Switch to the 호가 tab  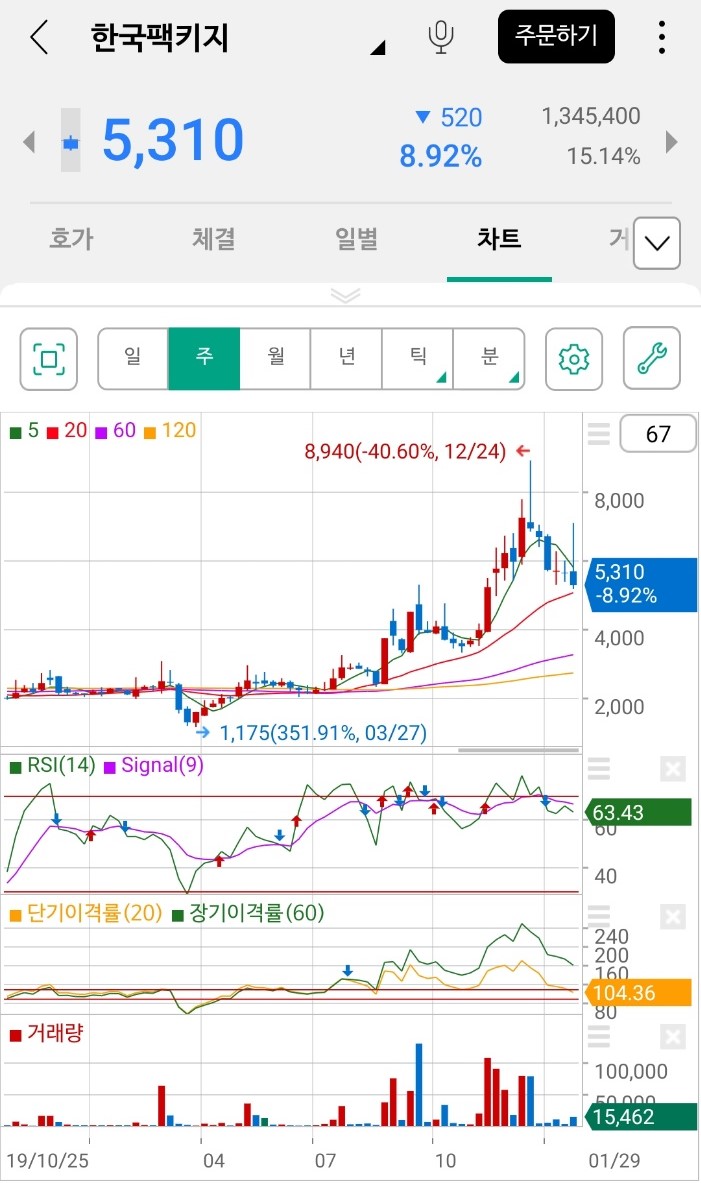(x=72, y=239)
